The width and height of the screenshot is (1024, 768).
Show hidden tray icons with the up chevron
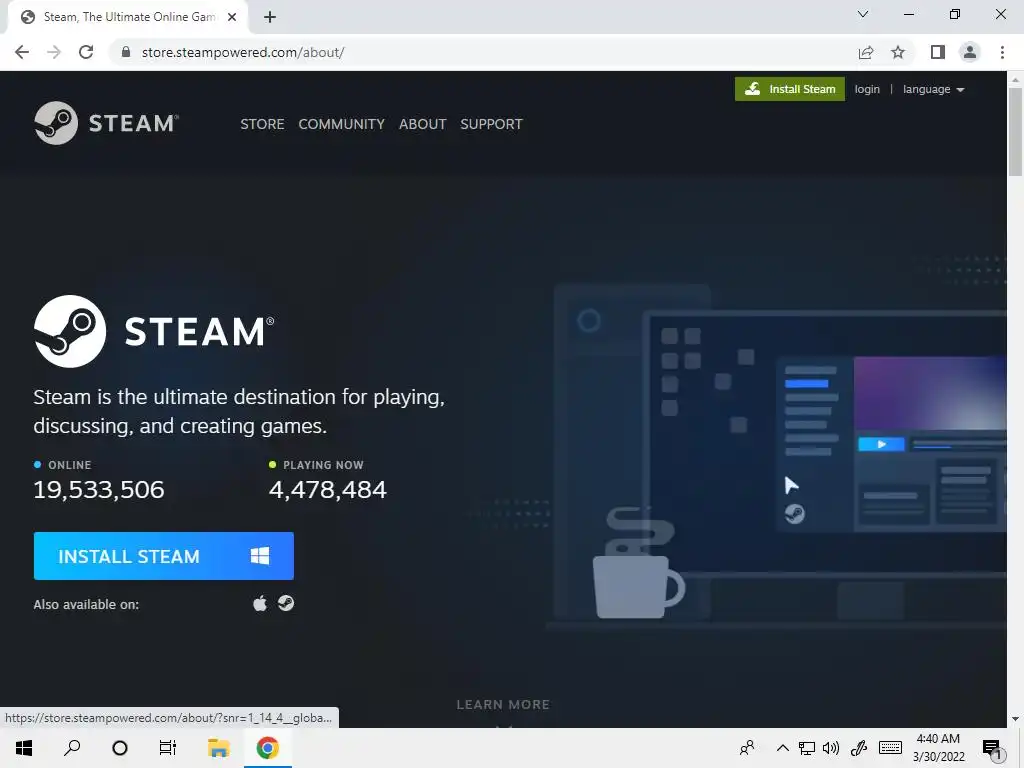[x=782, y=748]
